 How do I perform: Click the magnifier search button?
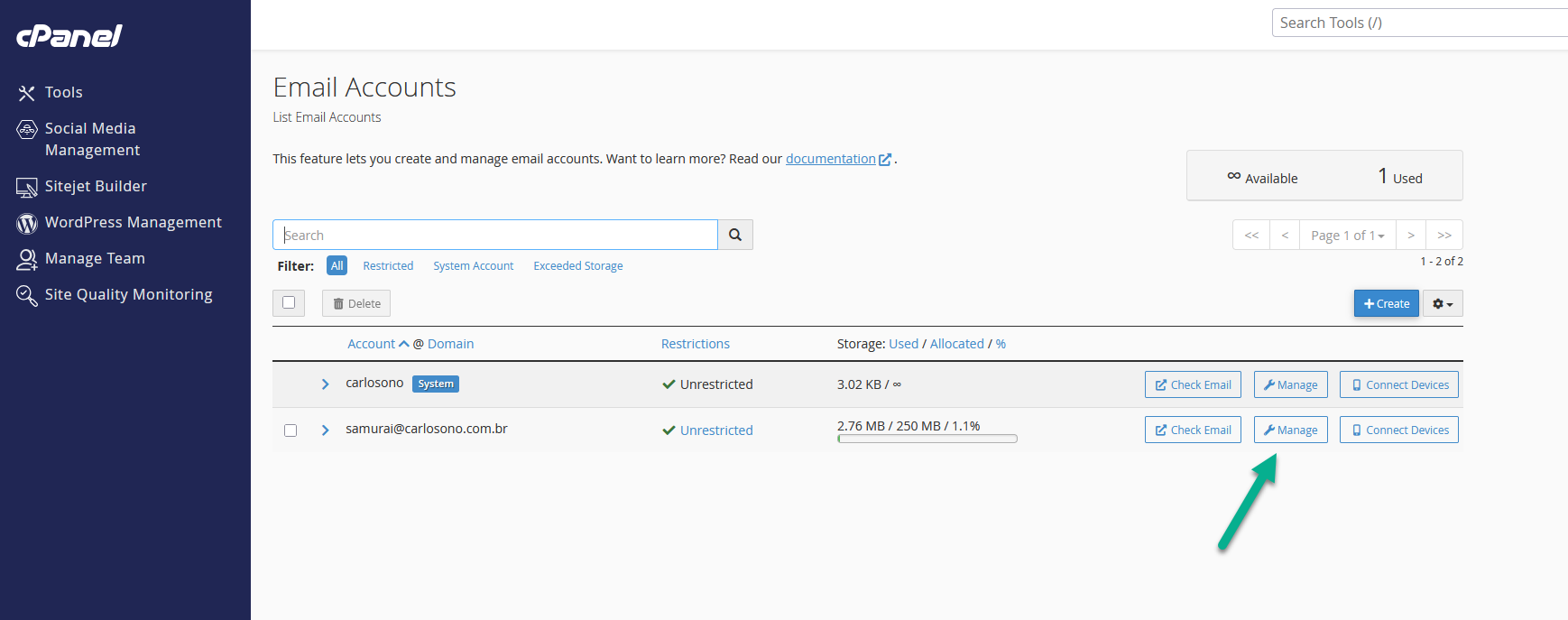coord(735,235)
